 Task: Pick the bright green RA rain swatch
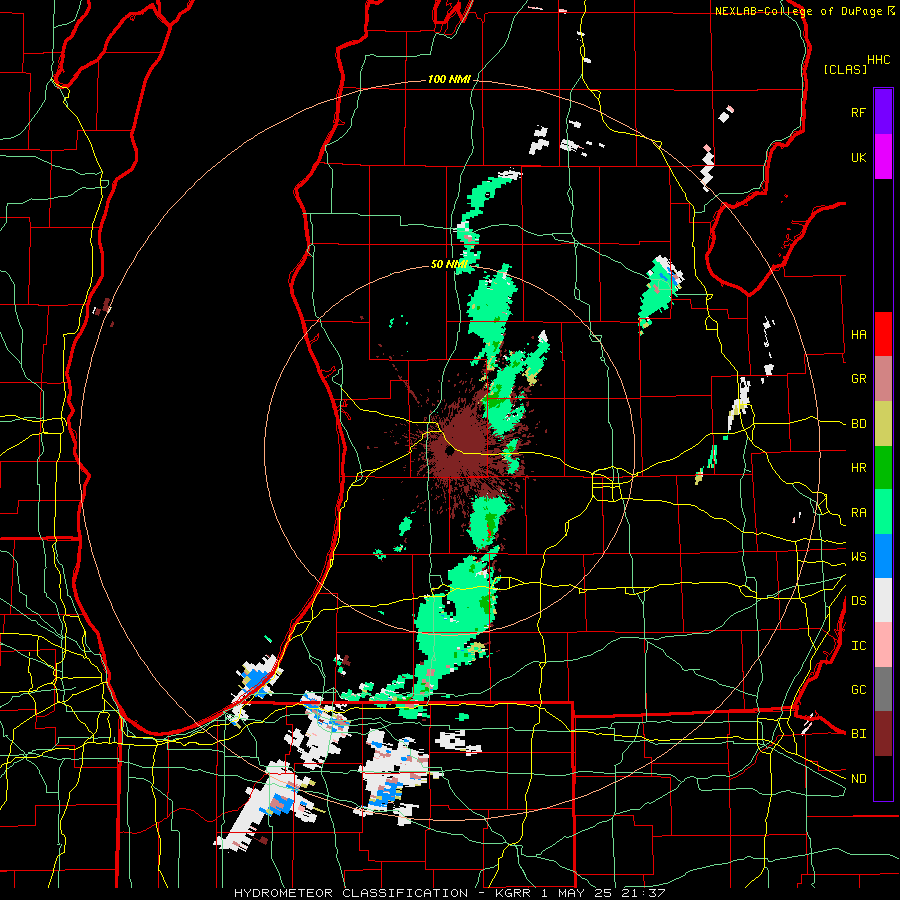(x=883, y=512)
